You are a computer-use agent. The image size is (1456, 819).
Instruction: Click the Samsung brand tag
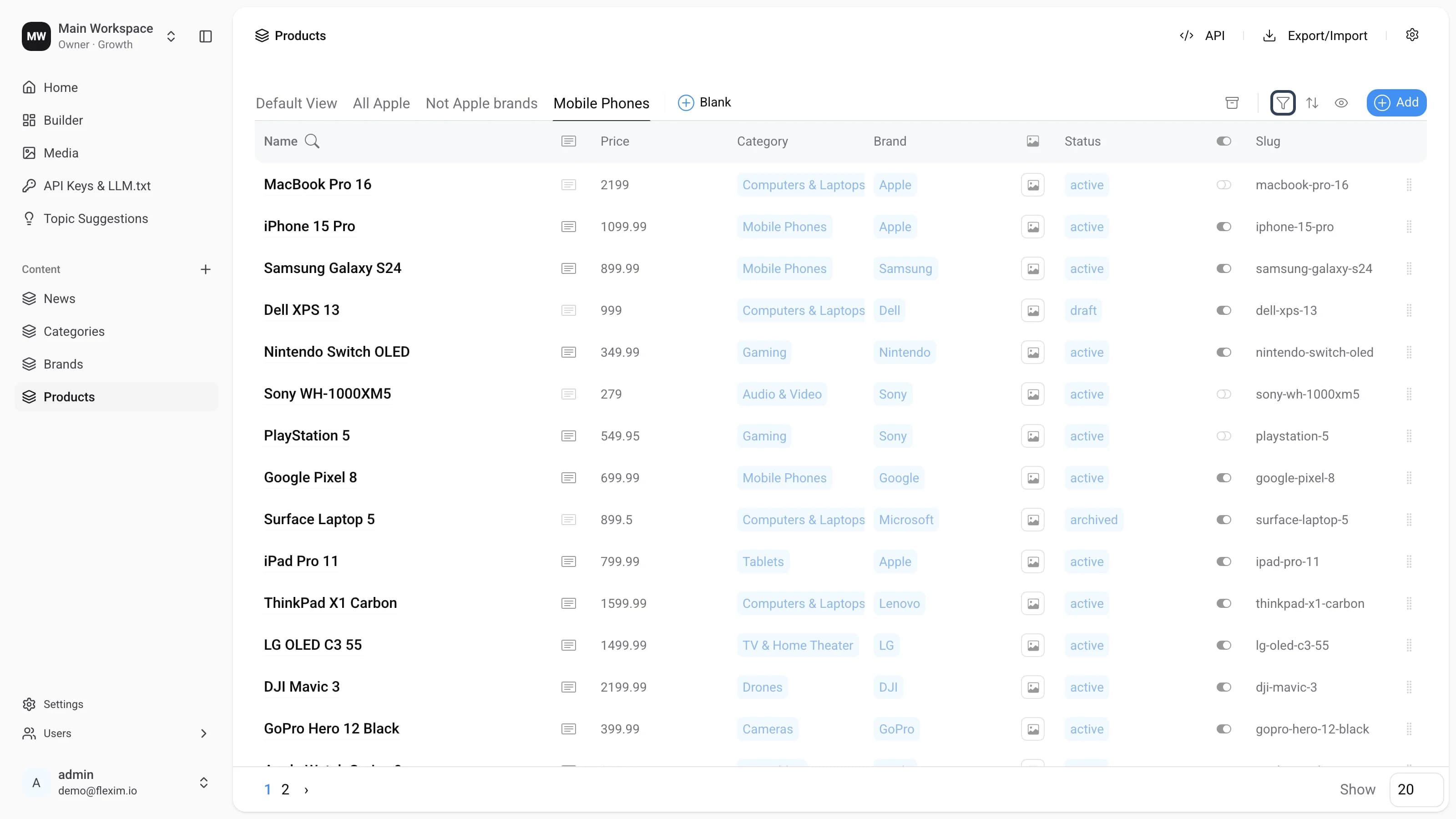click(905, 268)
